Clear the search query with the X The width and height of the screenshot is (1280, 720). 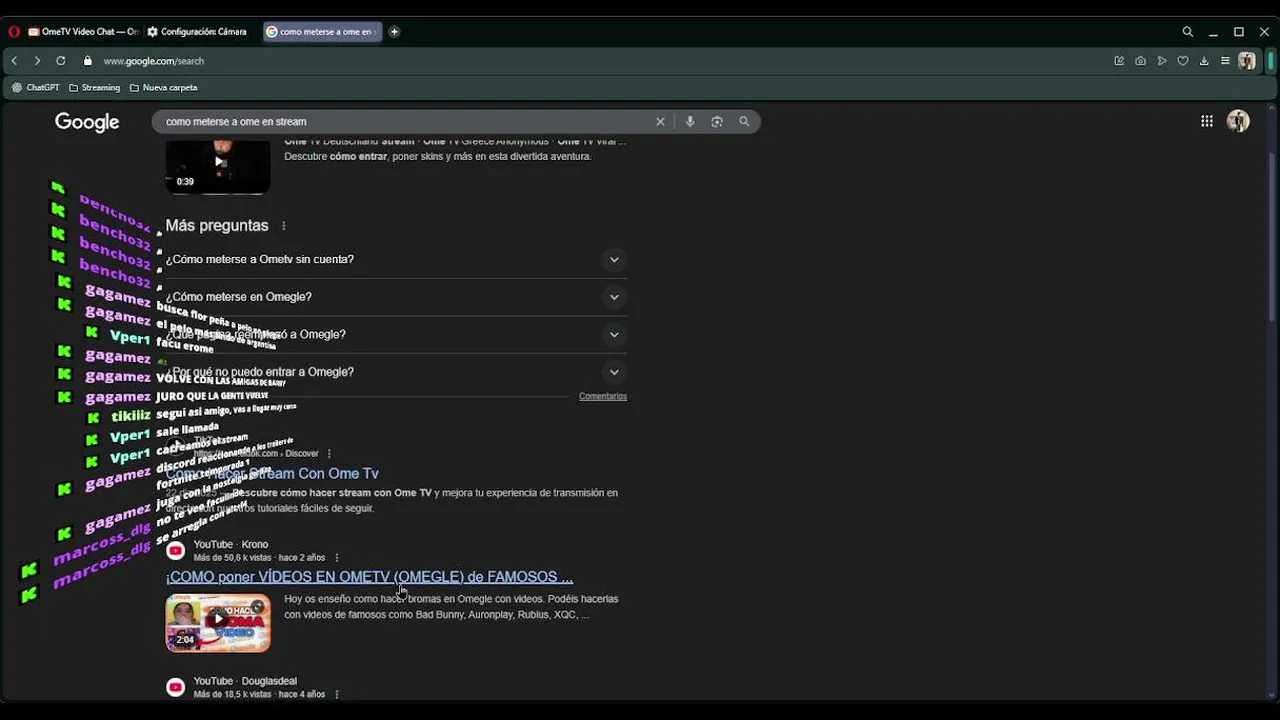(x=660, y=121)
